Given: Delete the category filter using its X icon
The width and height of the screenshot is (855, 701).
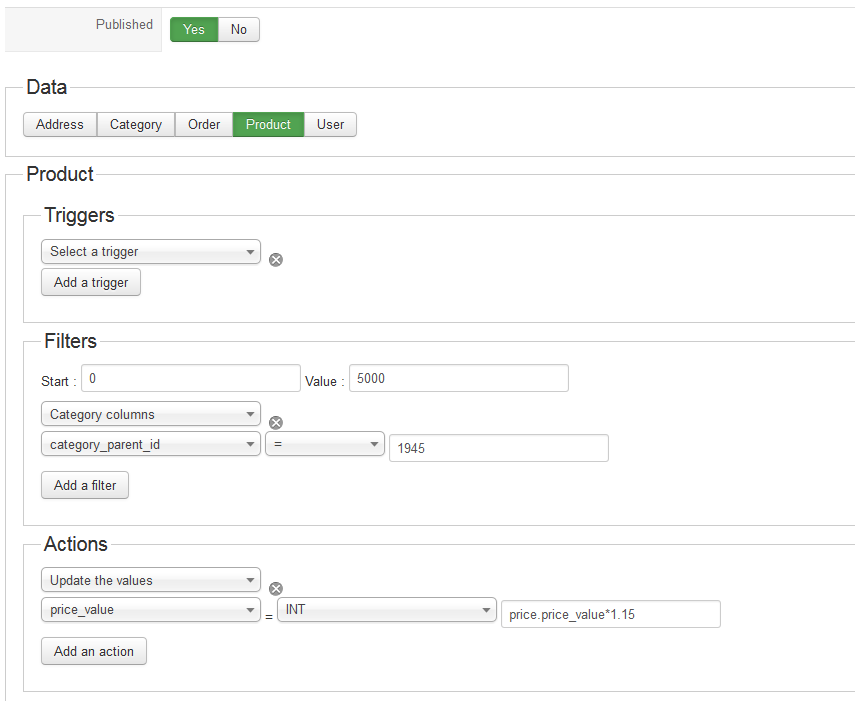Looking at the screenshot, I should point(276,422).
